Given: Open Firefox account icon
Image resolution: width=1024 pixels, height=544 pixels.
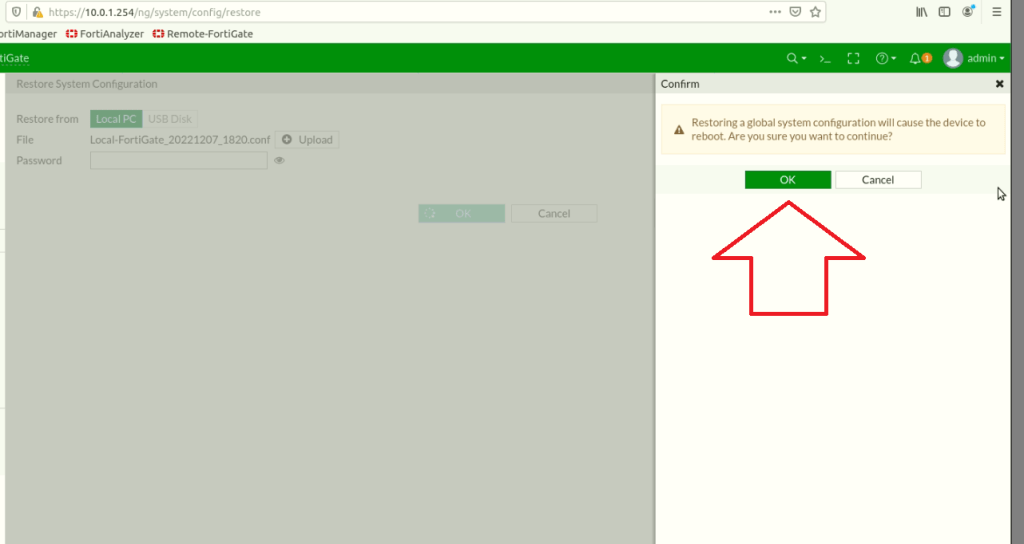Looking at the screenshot, I should [968, 12].
